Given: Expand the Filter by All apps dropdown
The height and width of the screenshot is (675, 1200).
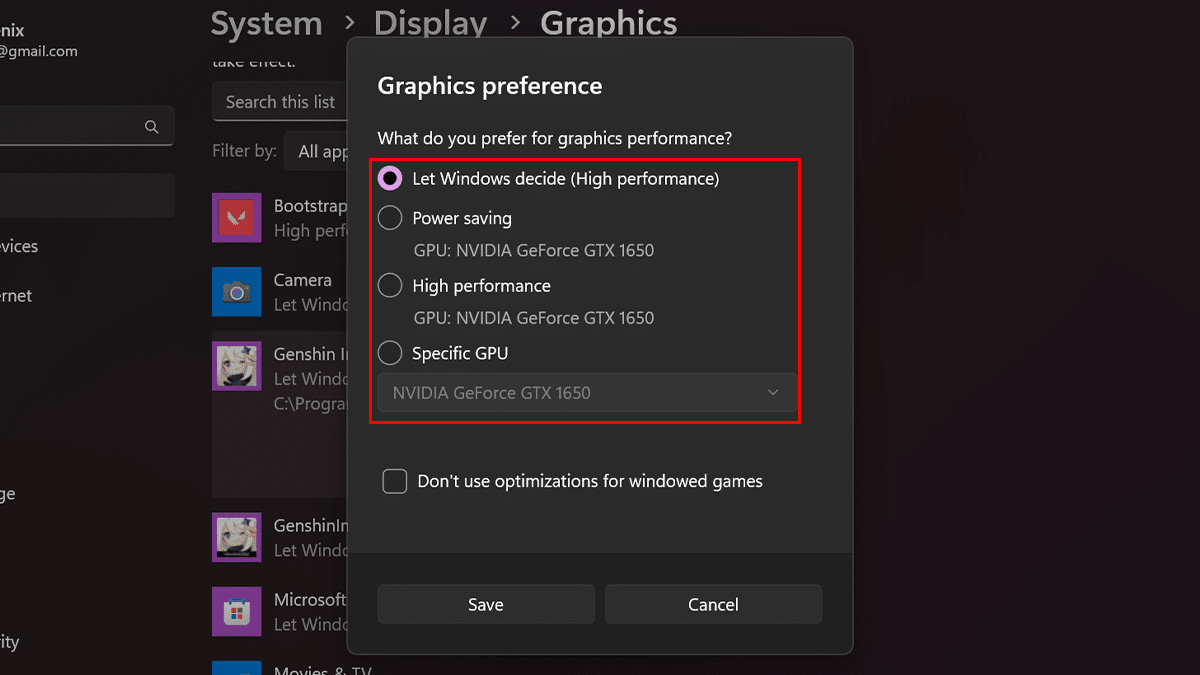Looking at the screenshot, I should click(x=318, y=151).
